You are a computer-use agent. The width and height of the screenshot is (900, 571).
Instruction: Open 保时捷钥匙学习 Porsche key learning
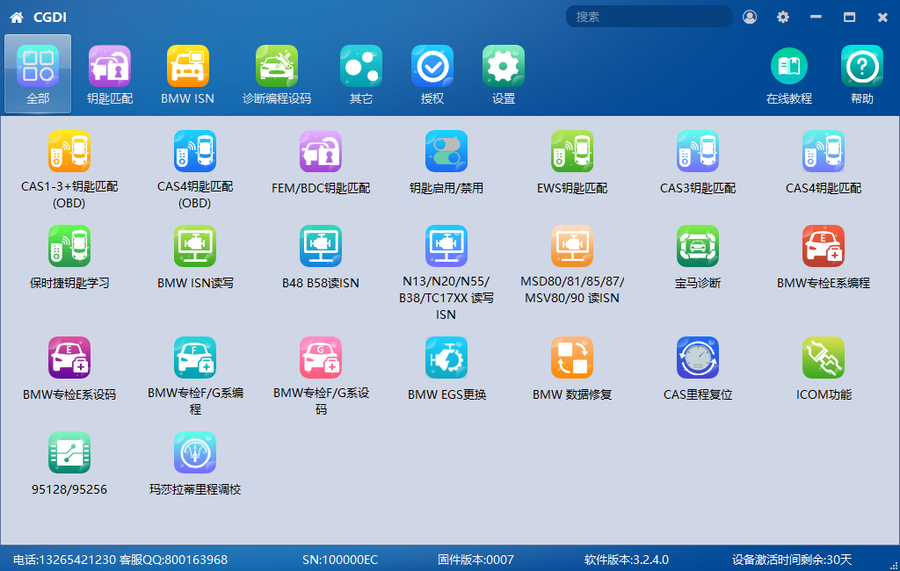69,247
